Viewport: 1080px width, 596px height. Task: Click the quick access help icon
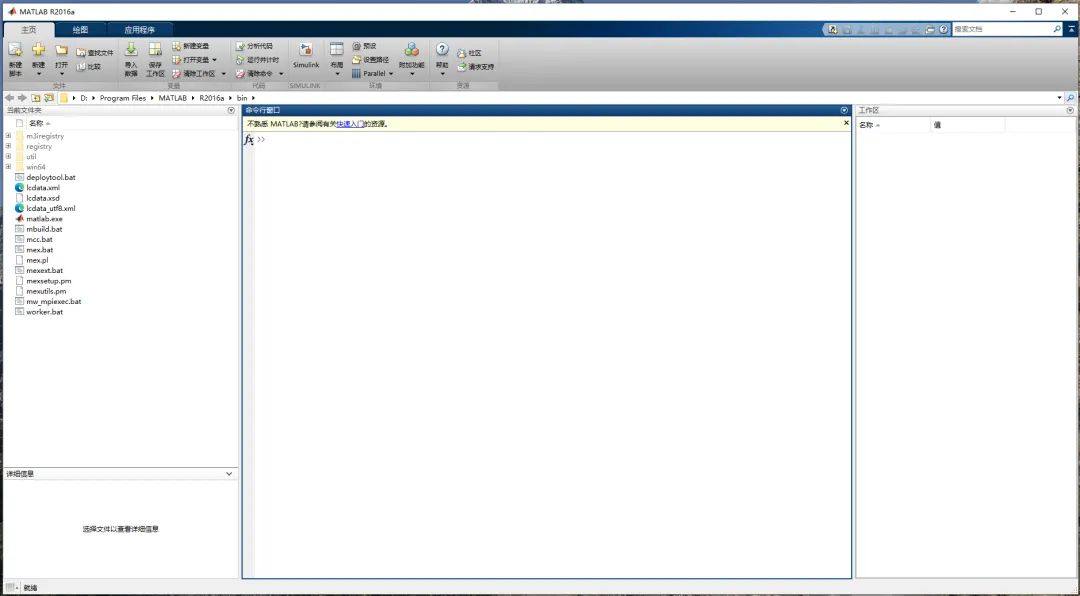(x=943, y=30)
